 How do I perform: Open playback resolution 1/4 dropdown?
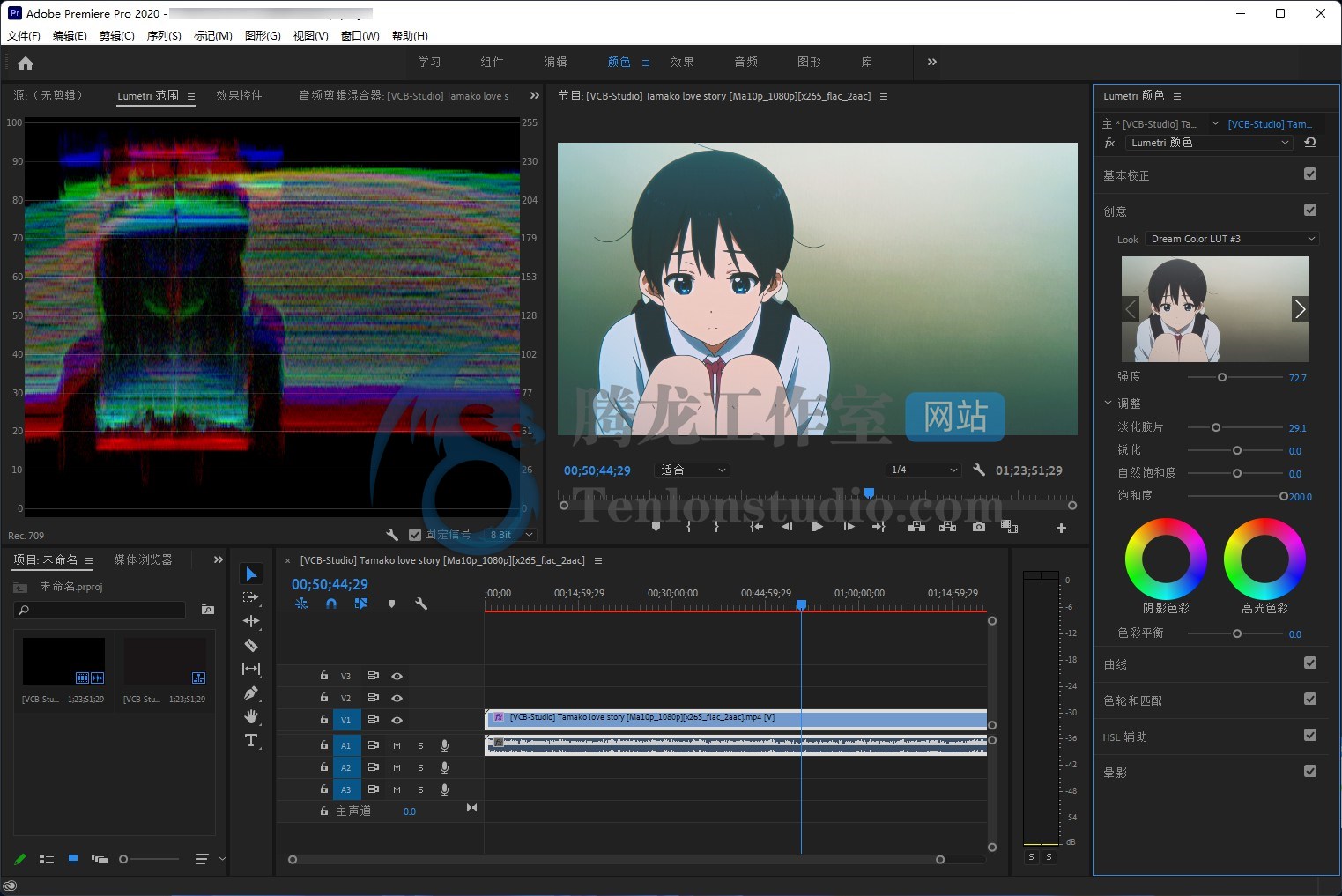pyautogui.click(x=923, y=470)
